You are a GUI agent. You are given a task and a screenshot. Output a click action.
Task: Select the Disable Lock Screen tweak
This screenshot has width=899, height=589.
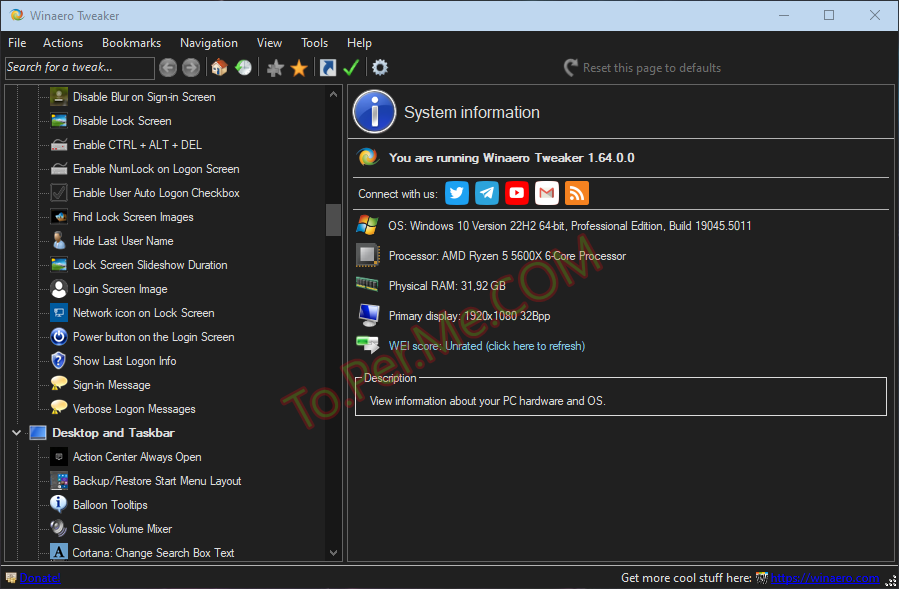tap(122, 121)
